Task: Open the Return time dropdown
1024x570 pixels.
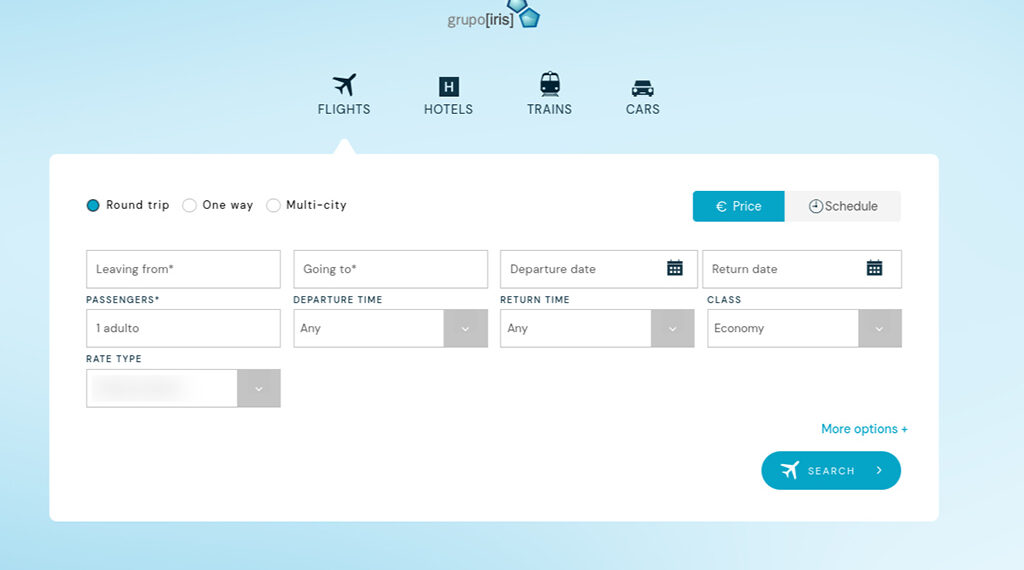Action: pos(597,328)
